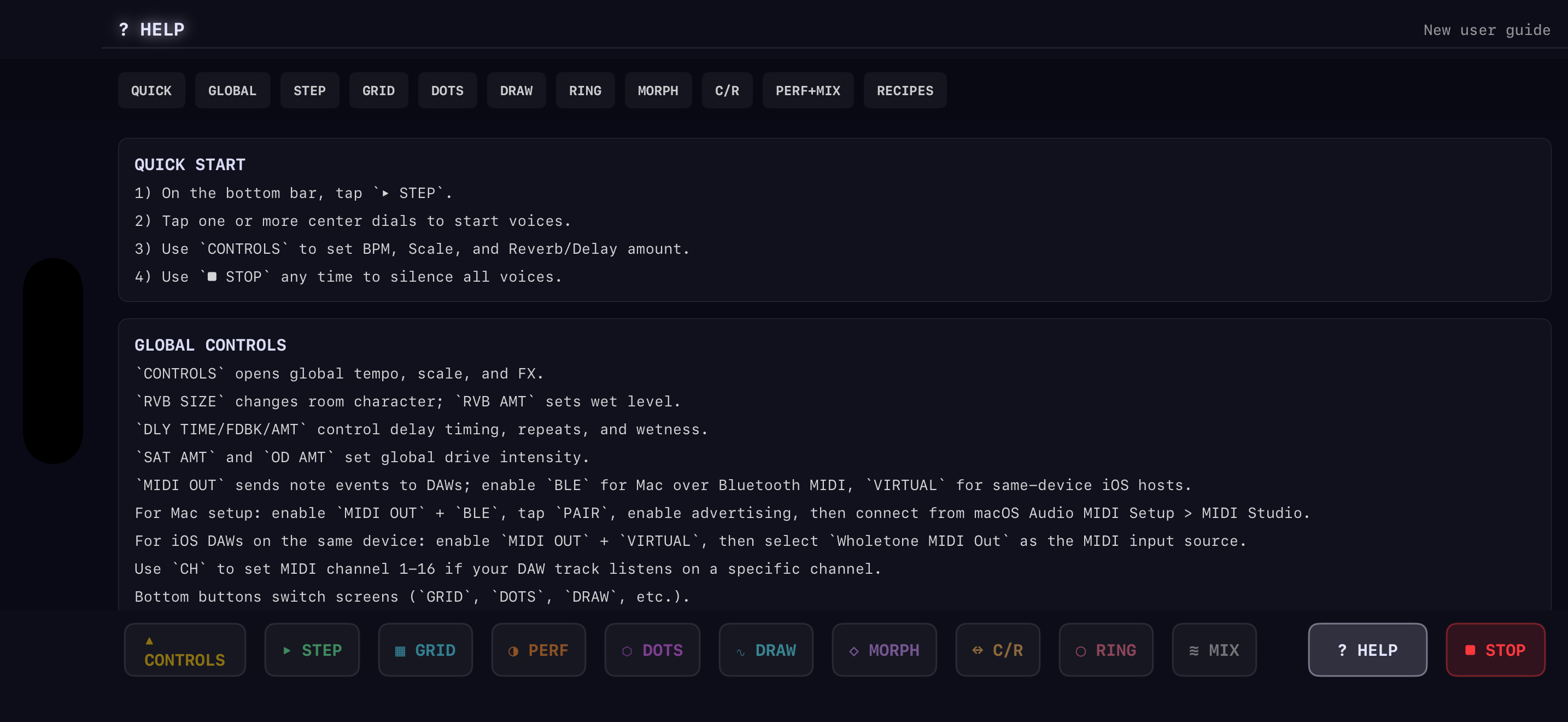Open the New user guide

[x=1486, y=29]
